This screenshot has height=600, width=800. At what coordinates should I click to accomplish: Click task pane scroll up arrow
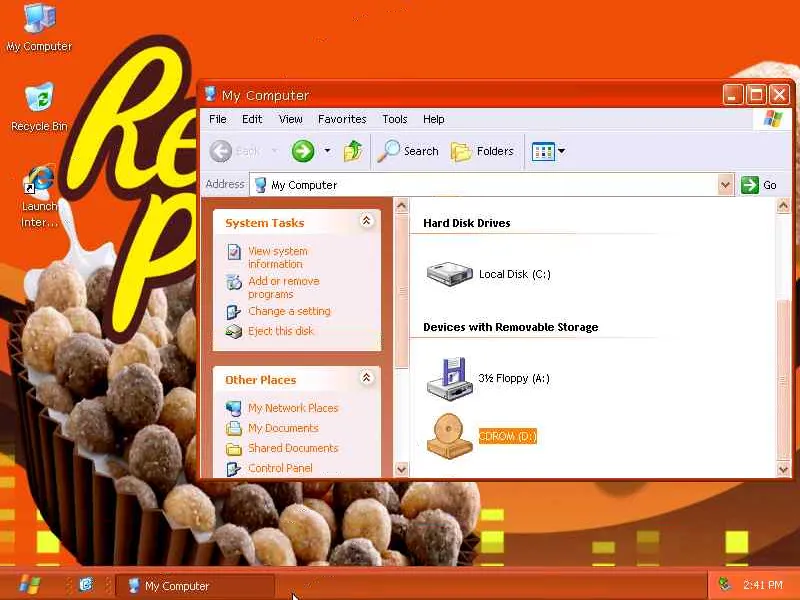pos(402,206)
